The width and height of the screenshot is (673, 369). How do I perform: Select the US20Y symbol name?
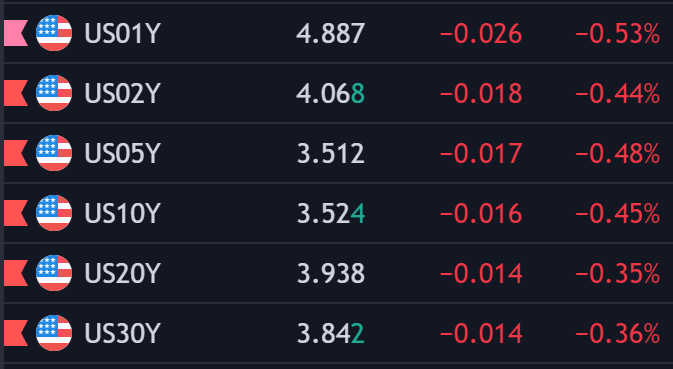coord(122,273)
